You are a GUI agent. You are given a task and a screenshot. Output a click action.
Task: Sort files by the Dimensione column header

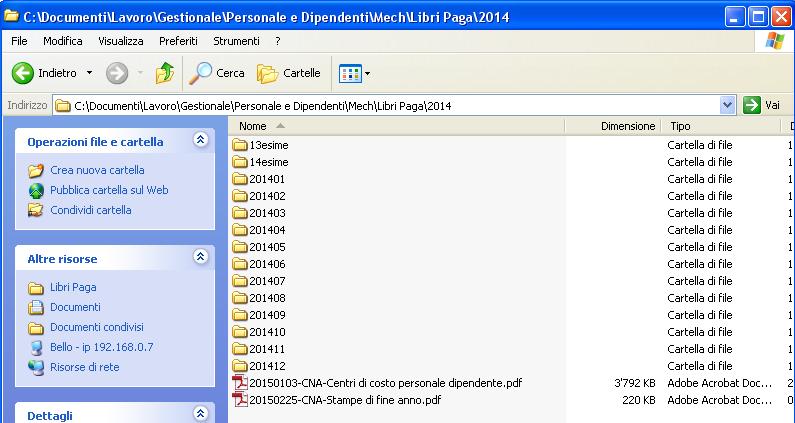coord(627,126)
